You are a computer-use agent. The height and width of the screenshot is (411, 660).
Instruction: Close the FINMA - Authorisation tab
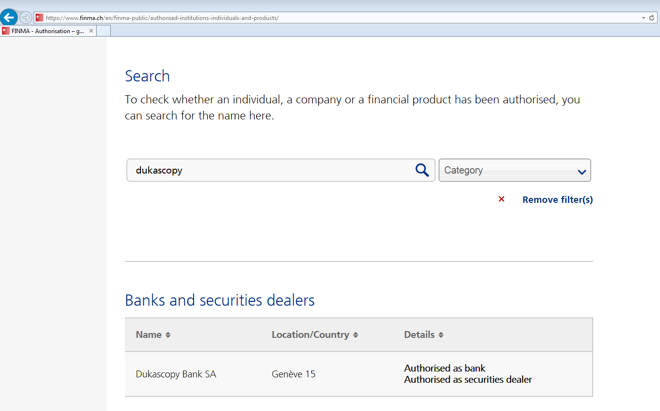point(91,31)
